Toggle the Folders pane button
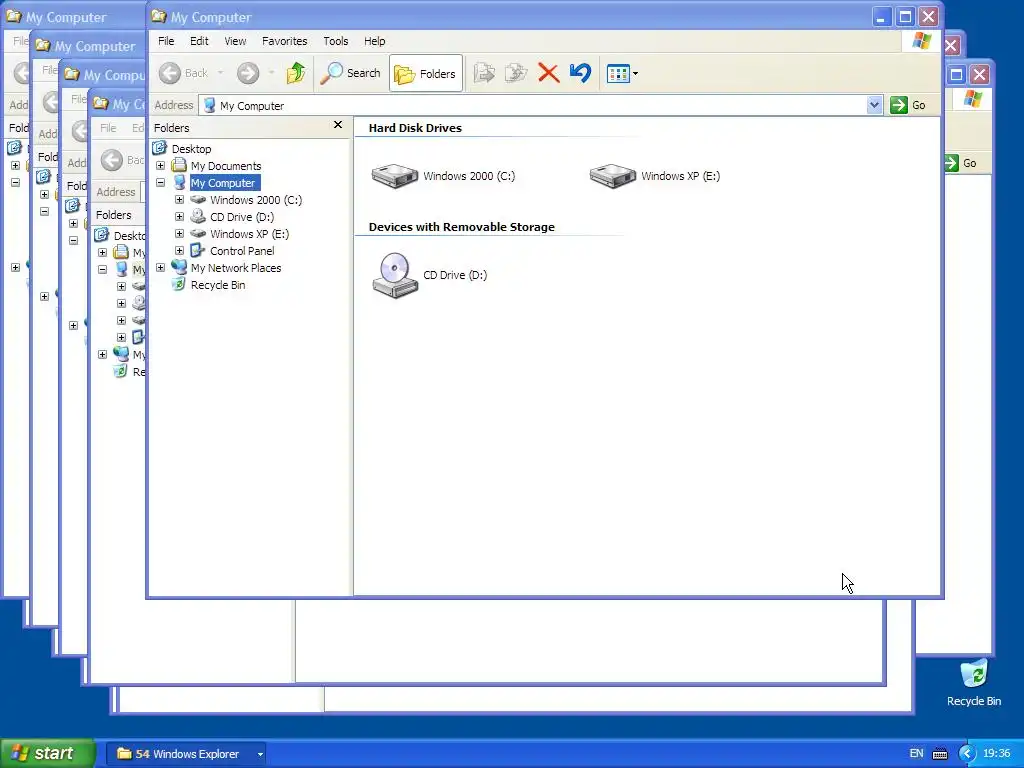Viewport: 1024px width, 768px height. coord(426,73)
